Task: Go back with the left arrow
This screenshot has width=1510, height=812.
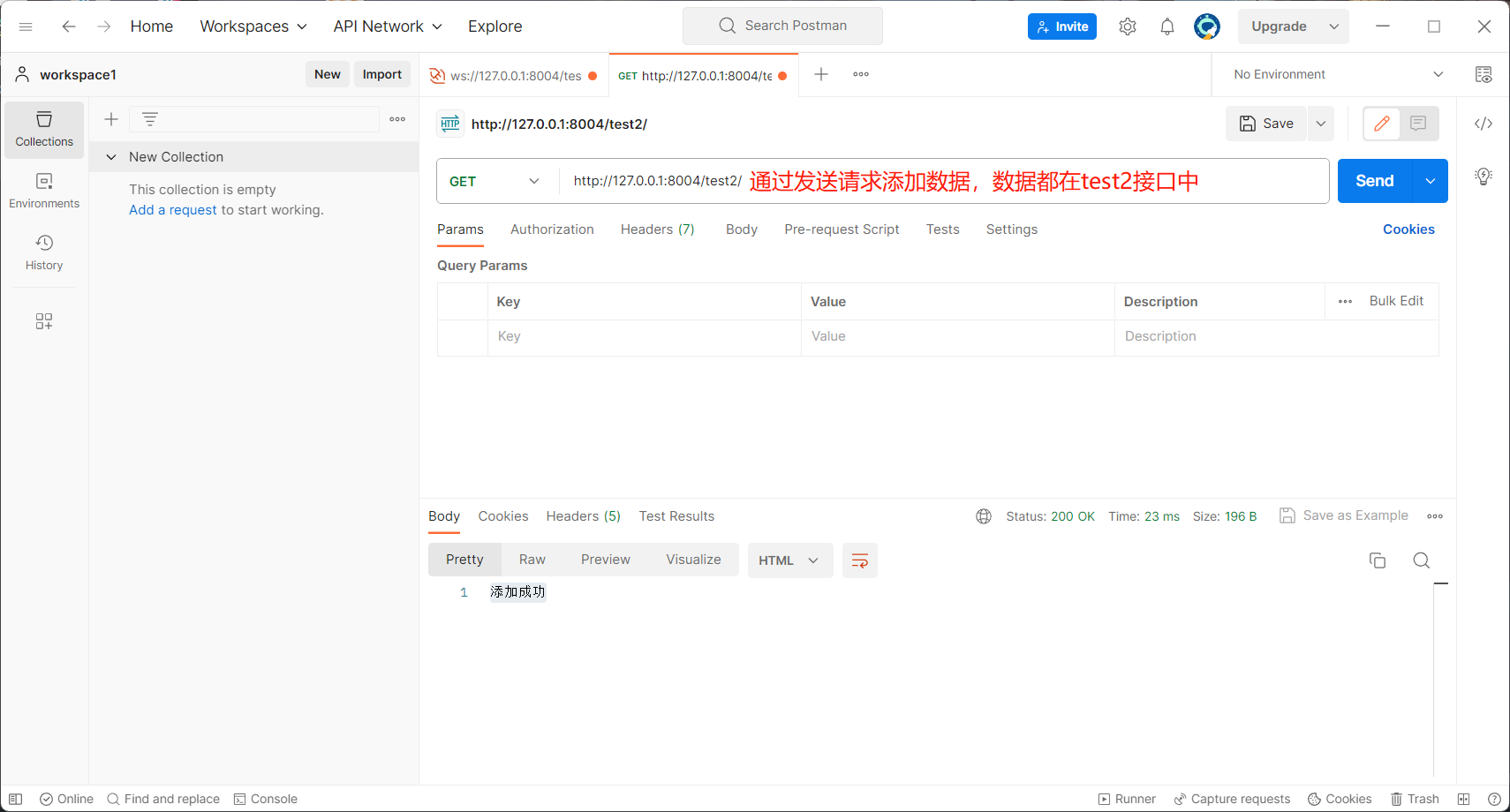Action: pyautogui.click(x=69, y=26)
